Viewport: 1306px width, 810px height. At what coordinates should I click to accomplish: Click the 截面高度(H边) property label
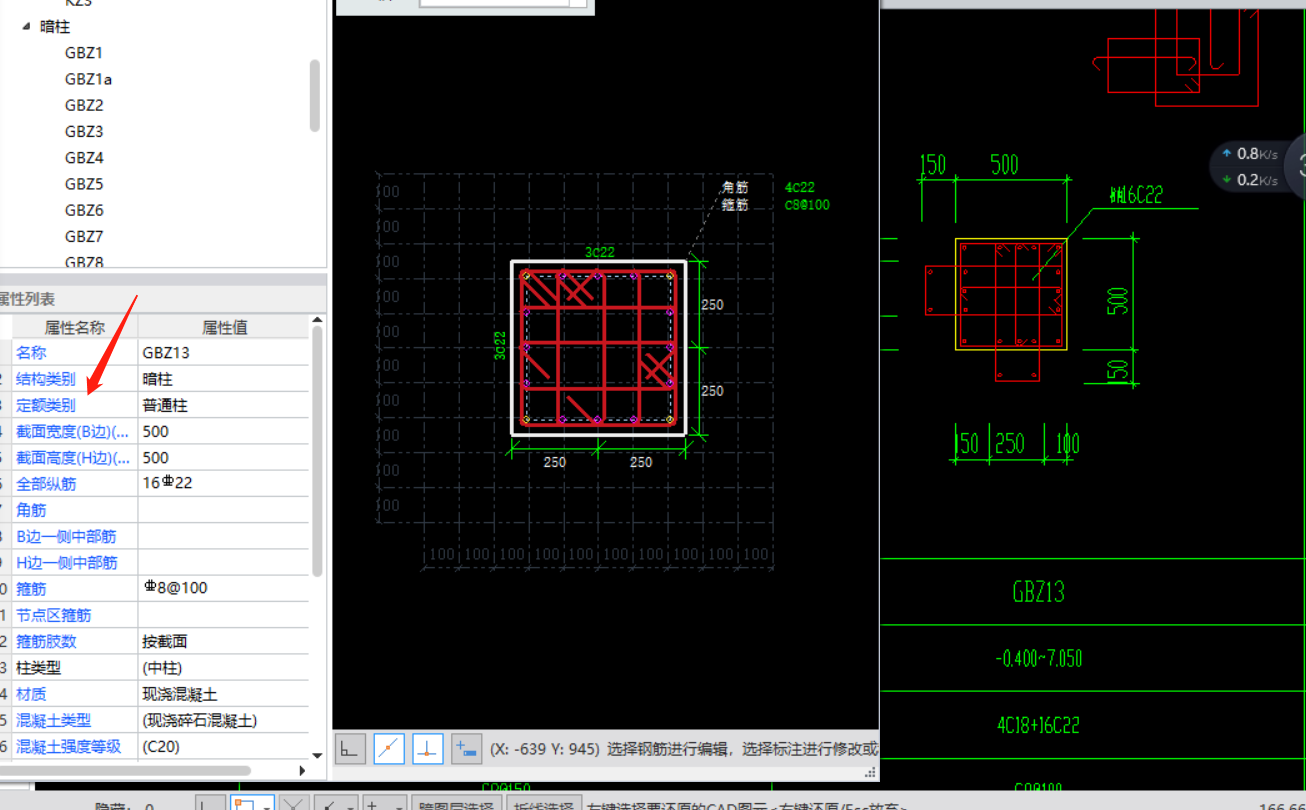click(x=73, y=457)
